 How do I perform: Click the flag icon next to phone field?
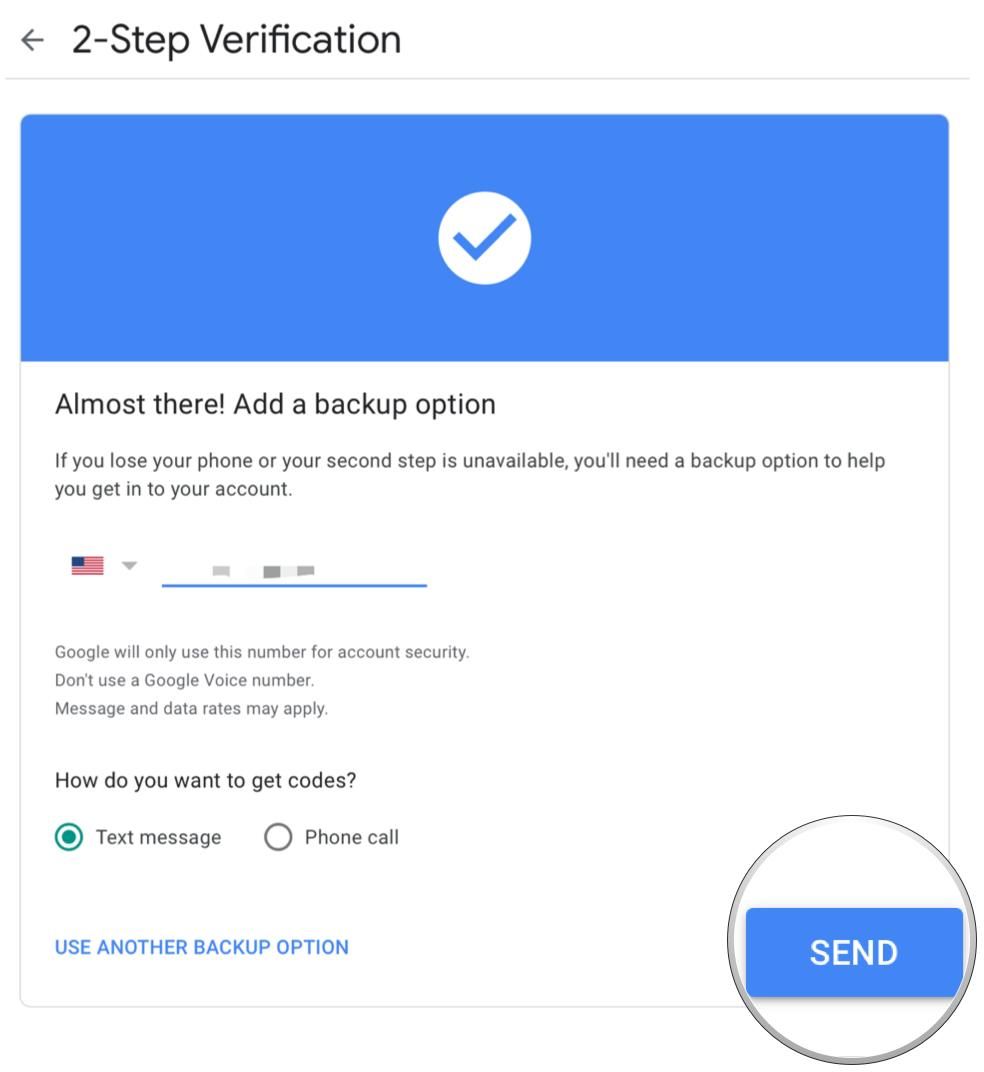pos(89,563)
